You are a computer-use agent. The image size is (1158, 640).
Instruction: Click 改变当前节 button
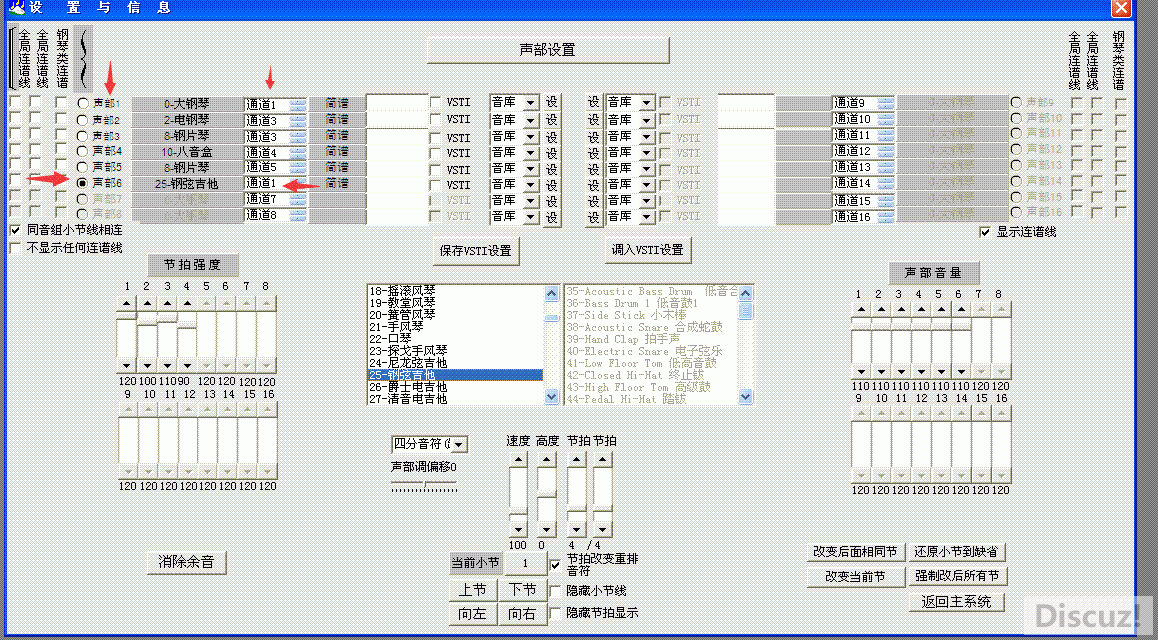[x=855, y=577]
